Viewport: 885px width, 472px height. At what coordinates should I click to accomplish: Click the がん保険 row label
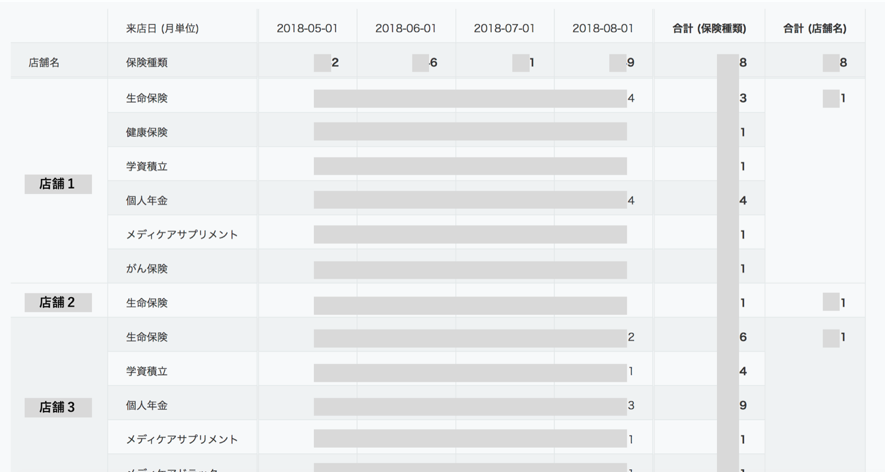147,268
